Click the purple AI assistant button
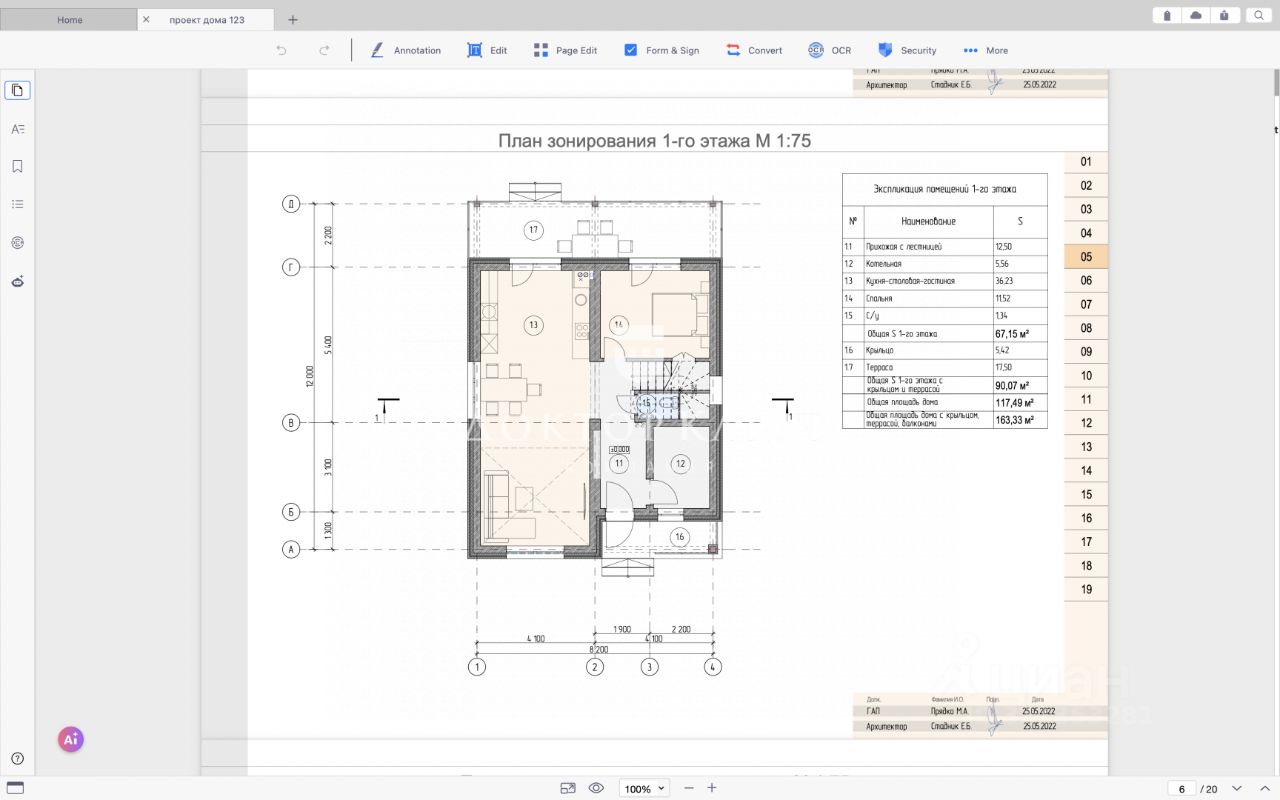This screenshot has width=1280, height=800. pos(70,740)
